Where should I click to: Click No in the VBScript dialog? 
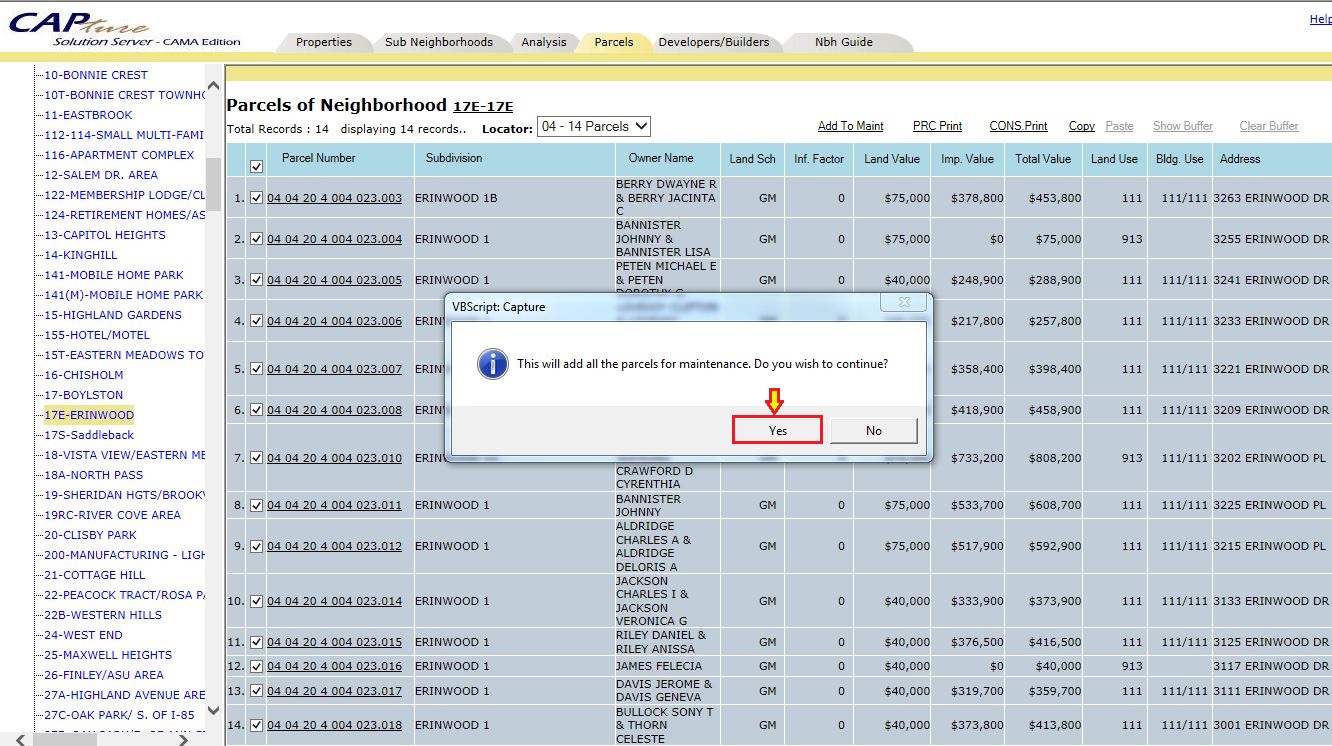(x=873, y=430)
